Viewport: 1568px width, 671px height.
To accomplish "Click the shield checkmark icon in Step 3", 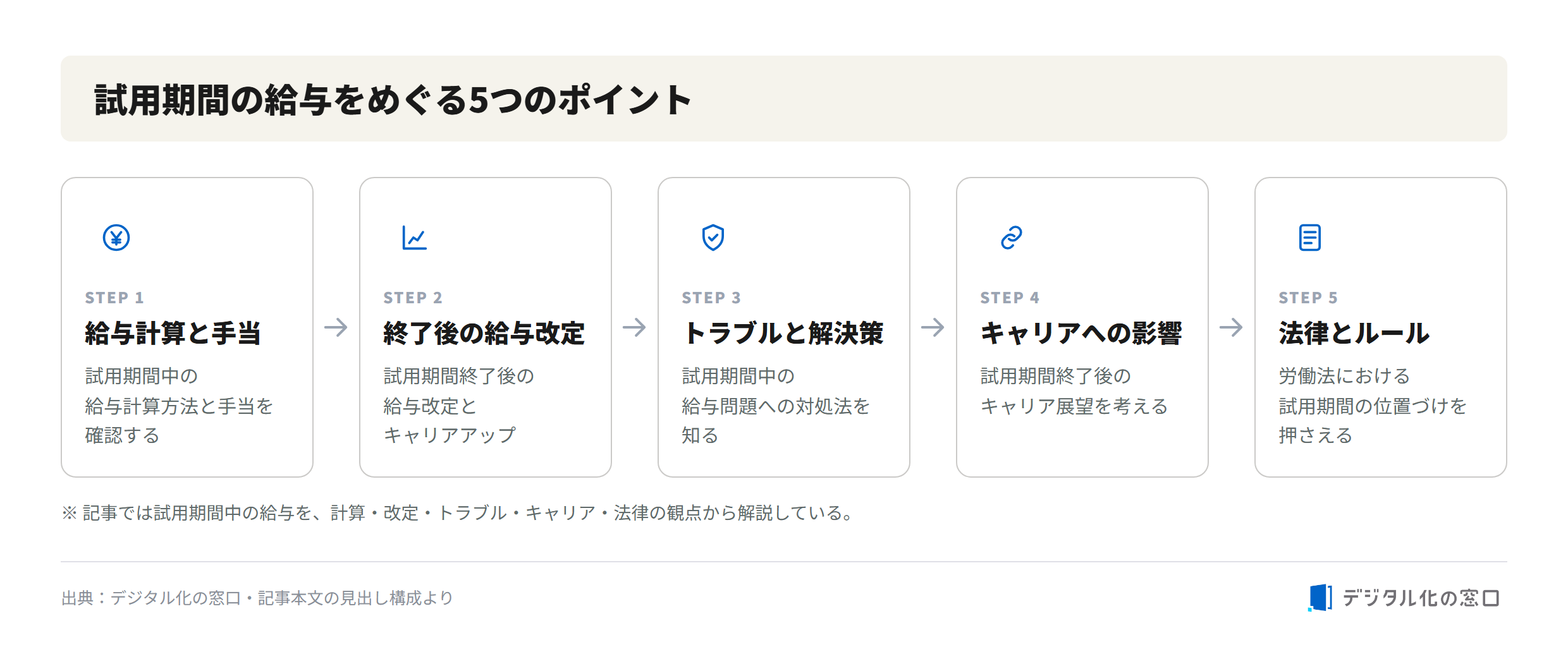I will tap(713, 238).
